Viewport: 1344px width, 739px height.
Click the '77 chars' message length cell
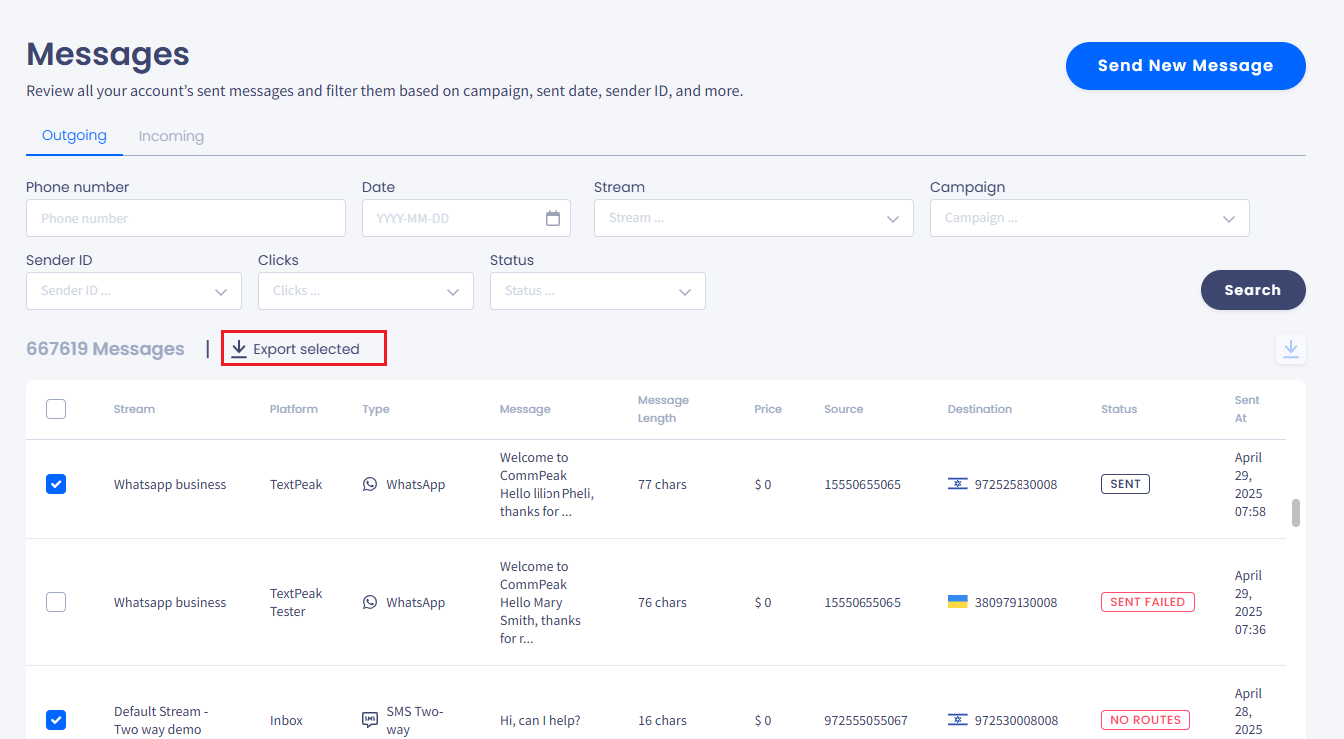[x=662, y=484]
